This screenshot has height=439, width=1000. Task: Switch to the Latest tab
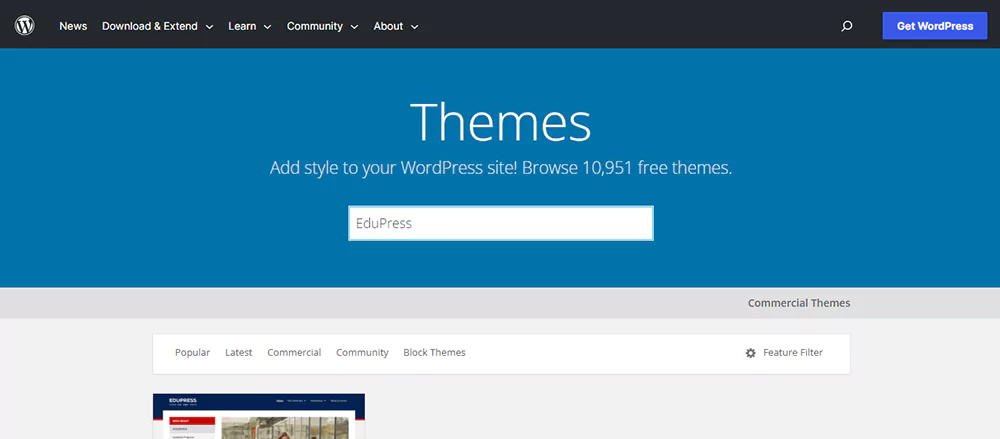click(239, 352)
